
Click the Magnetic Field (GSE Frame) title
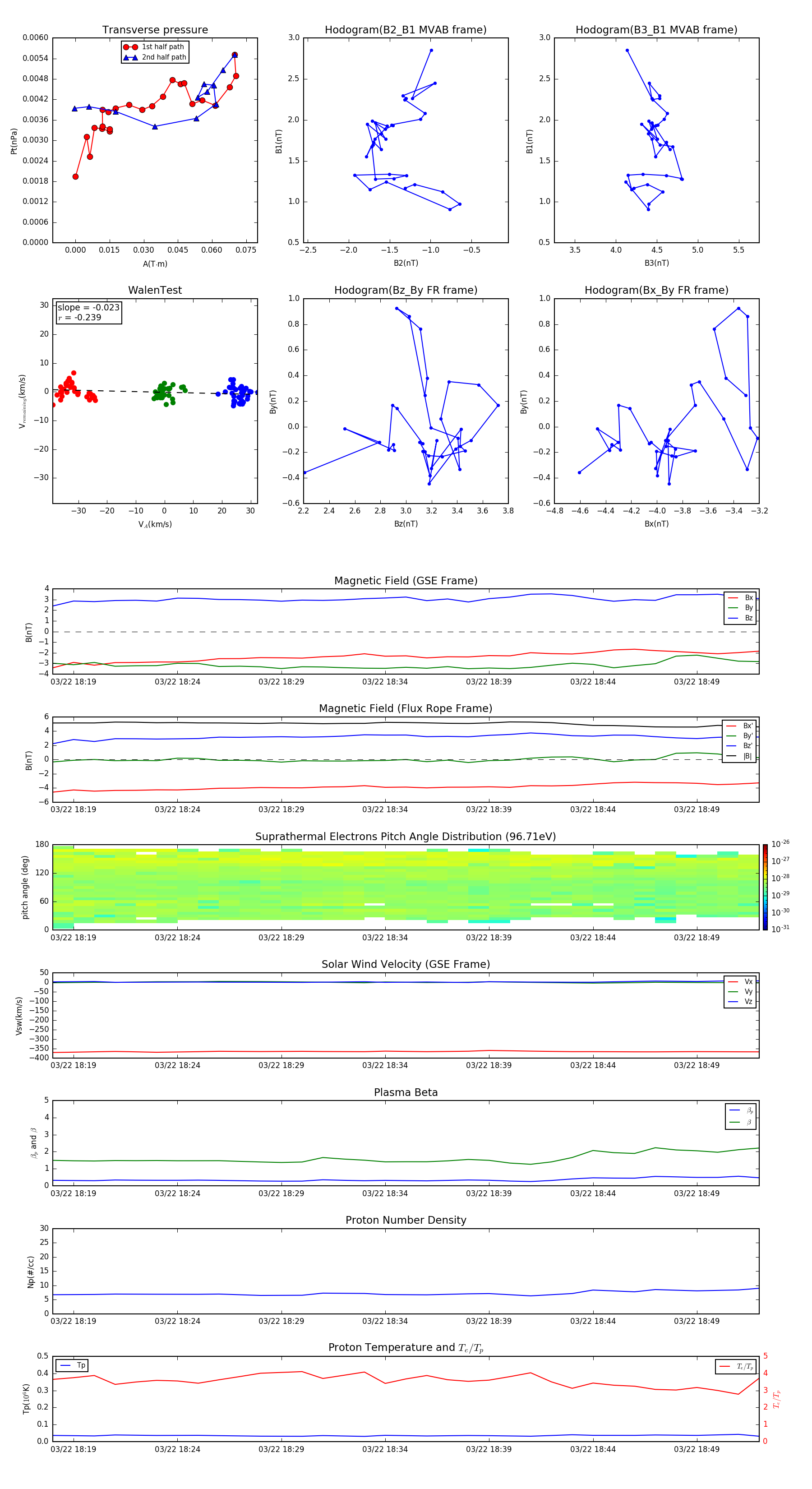click(x=406, y=581)
